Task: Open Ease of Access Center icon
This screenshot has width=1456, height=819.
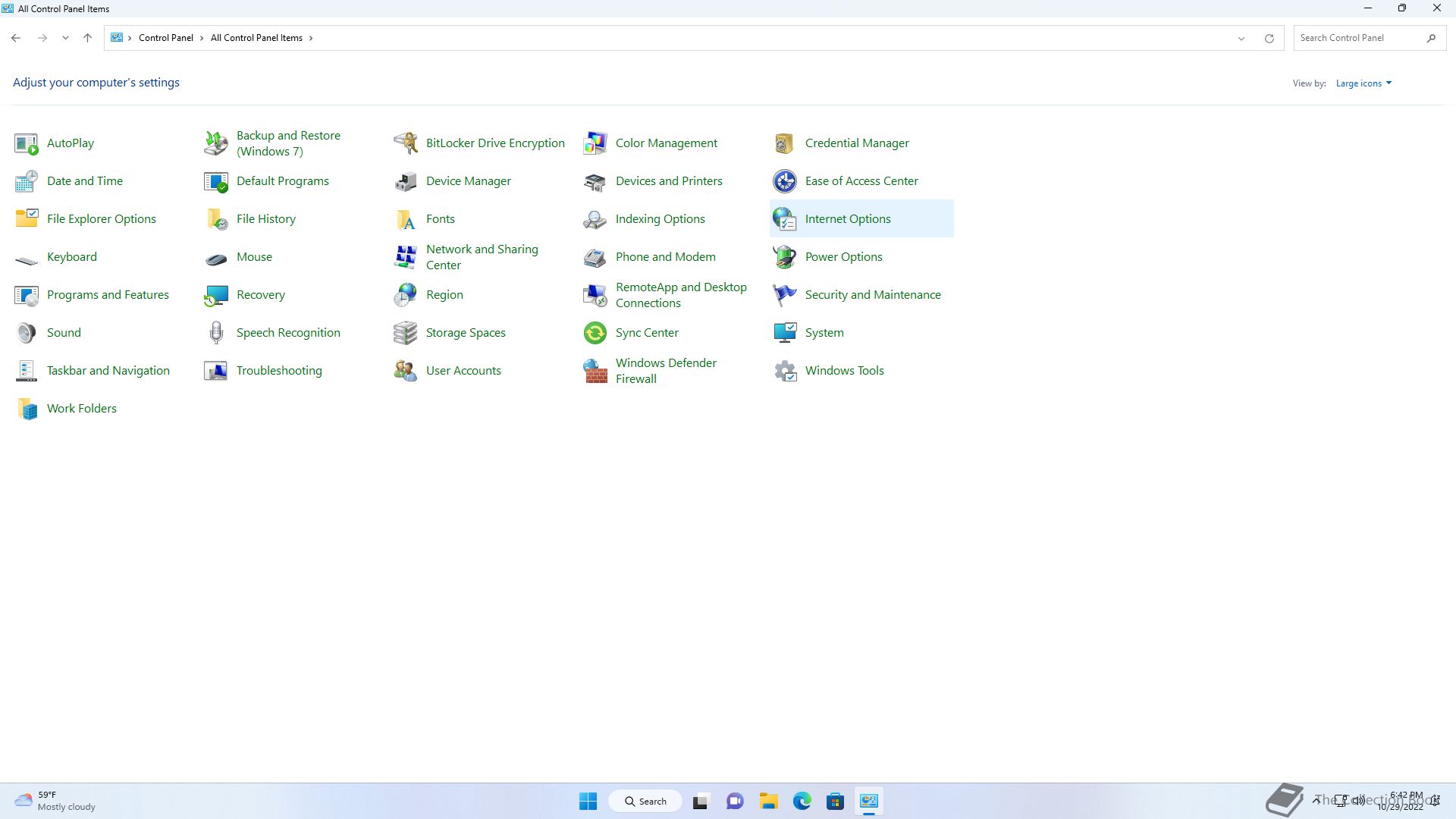Action: pos(785,181)
